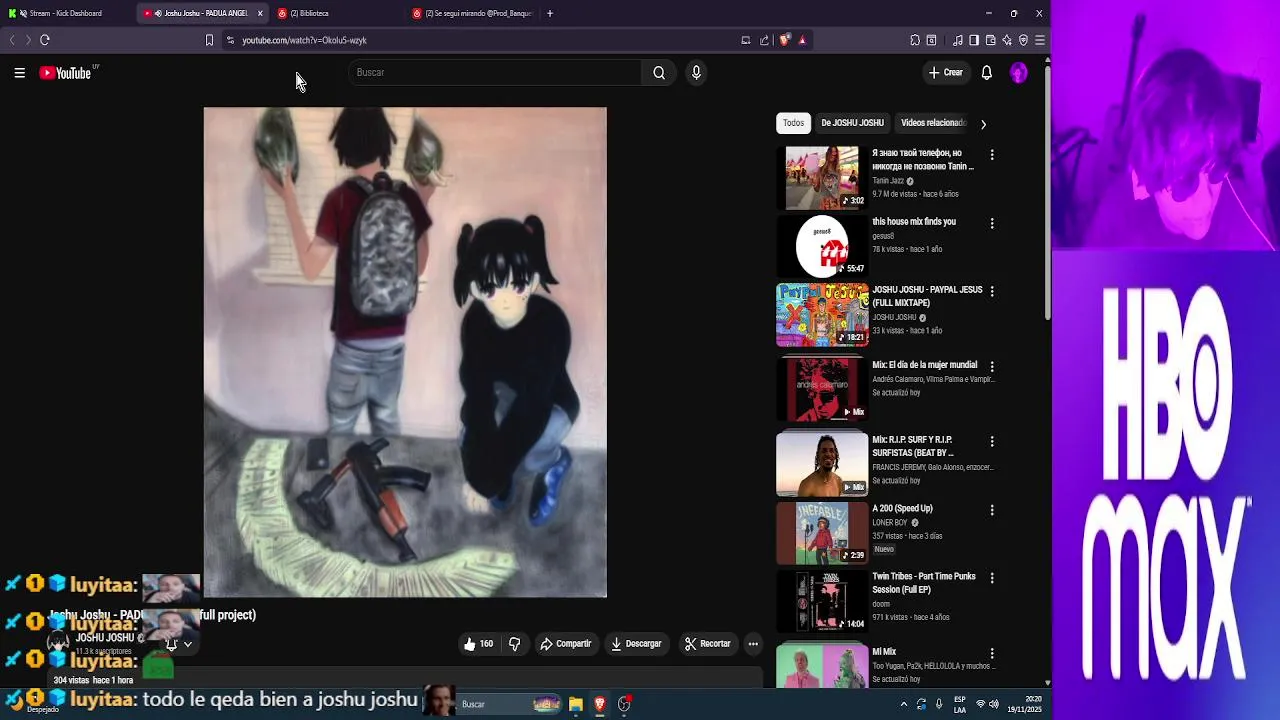Screen dimensions: 1280x720
Task: Open the browser main menu icon
Action: coord(1040,40)
